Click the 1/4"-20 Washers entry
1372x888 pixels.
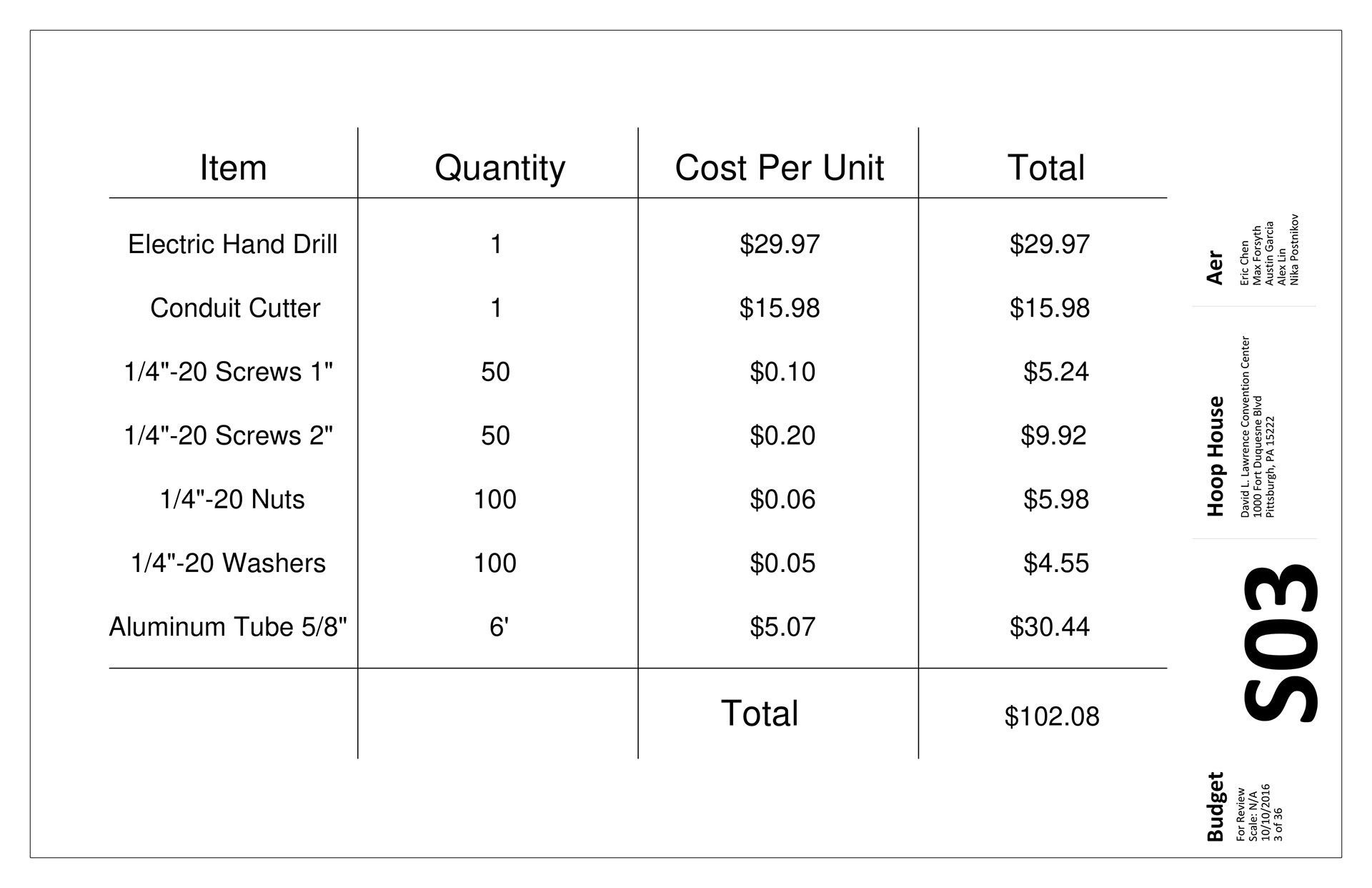228,563
